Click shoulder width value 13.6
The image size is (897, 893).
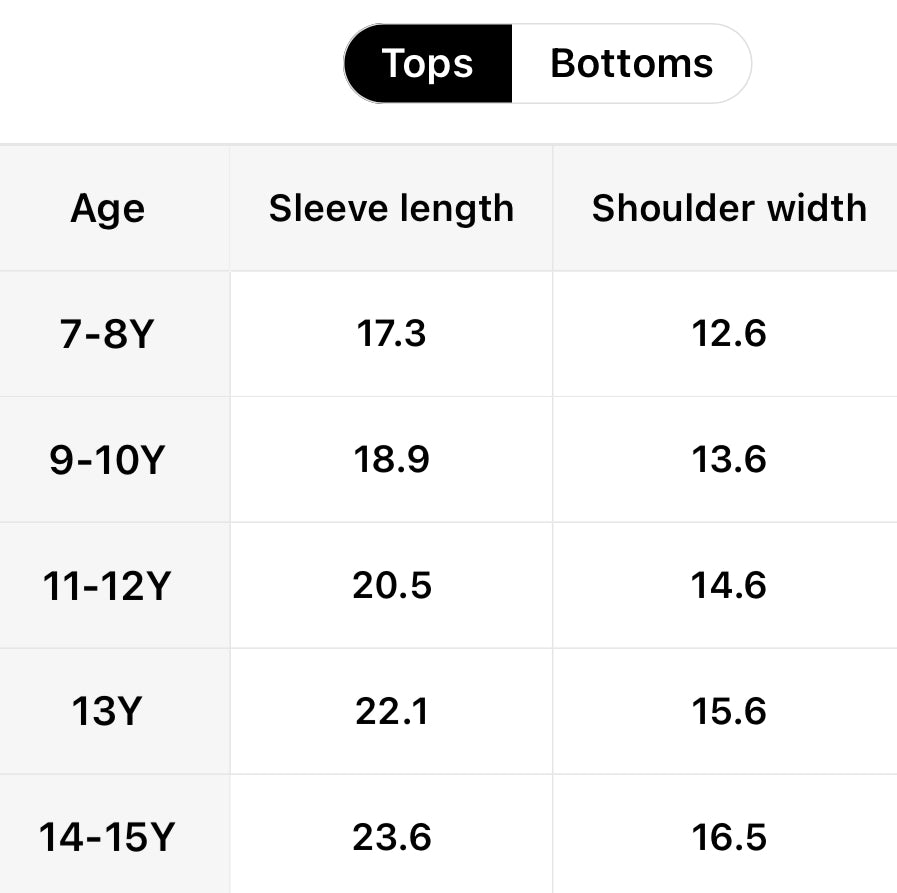point(729,460)
